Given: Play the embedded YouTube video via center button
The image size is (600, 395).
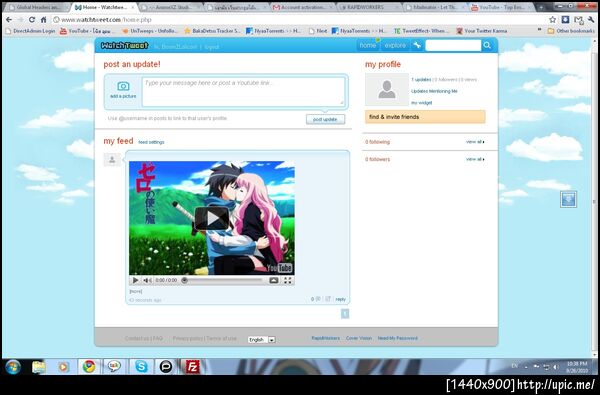Looking at the screenshot, I should [212, 218].
